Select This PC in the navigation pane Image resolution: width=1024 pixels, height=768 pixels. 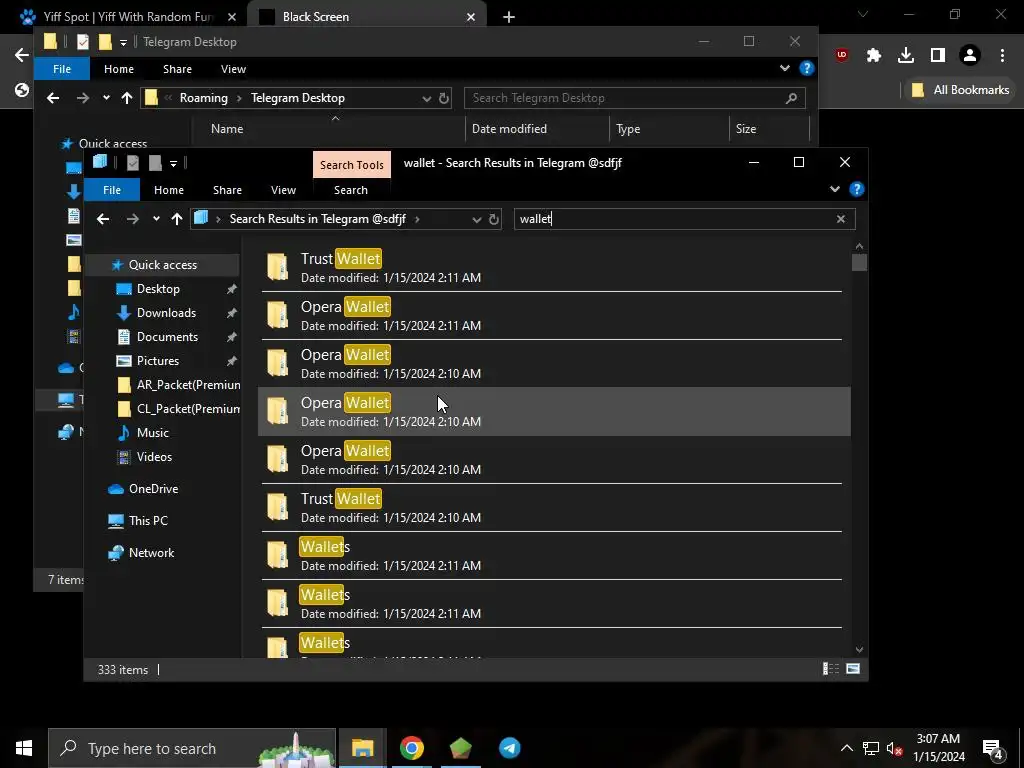click(148, 520)
